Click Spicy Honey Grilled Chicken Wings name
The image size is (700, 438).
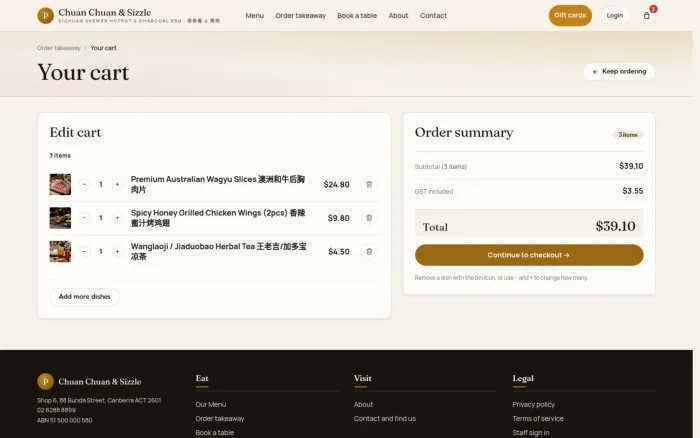coord(218,218)
